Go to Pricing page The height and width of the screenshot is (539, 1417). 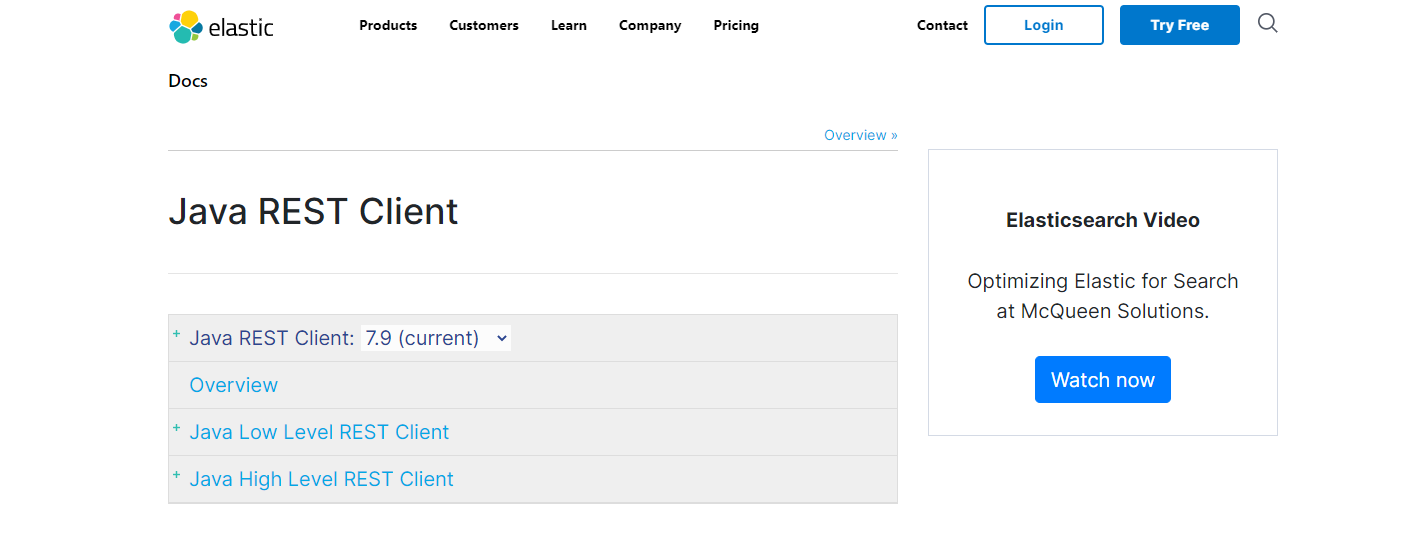click(736, 25)
